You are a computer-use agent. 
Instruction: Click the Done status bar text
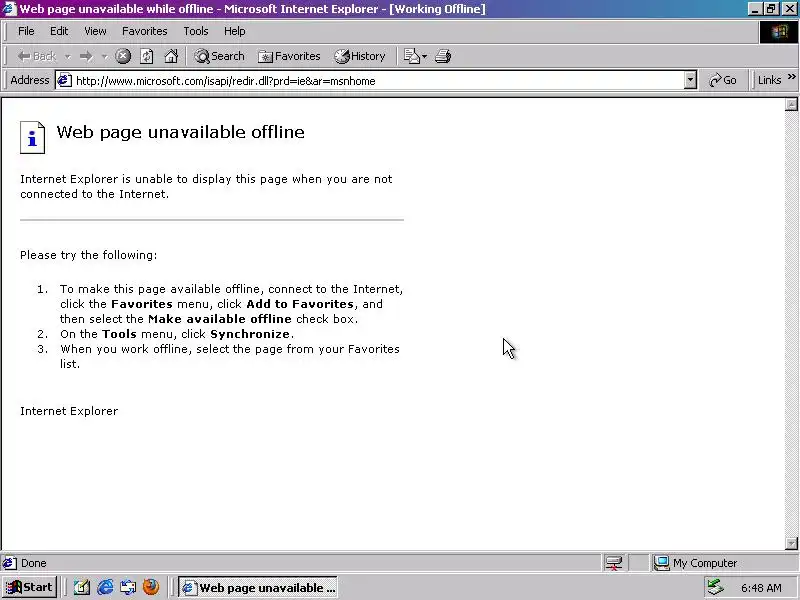pyautogui.click(x=34, y=563)
